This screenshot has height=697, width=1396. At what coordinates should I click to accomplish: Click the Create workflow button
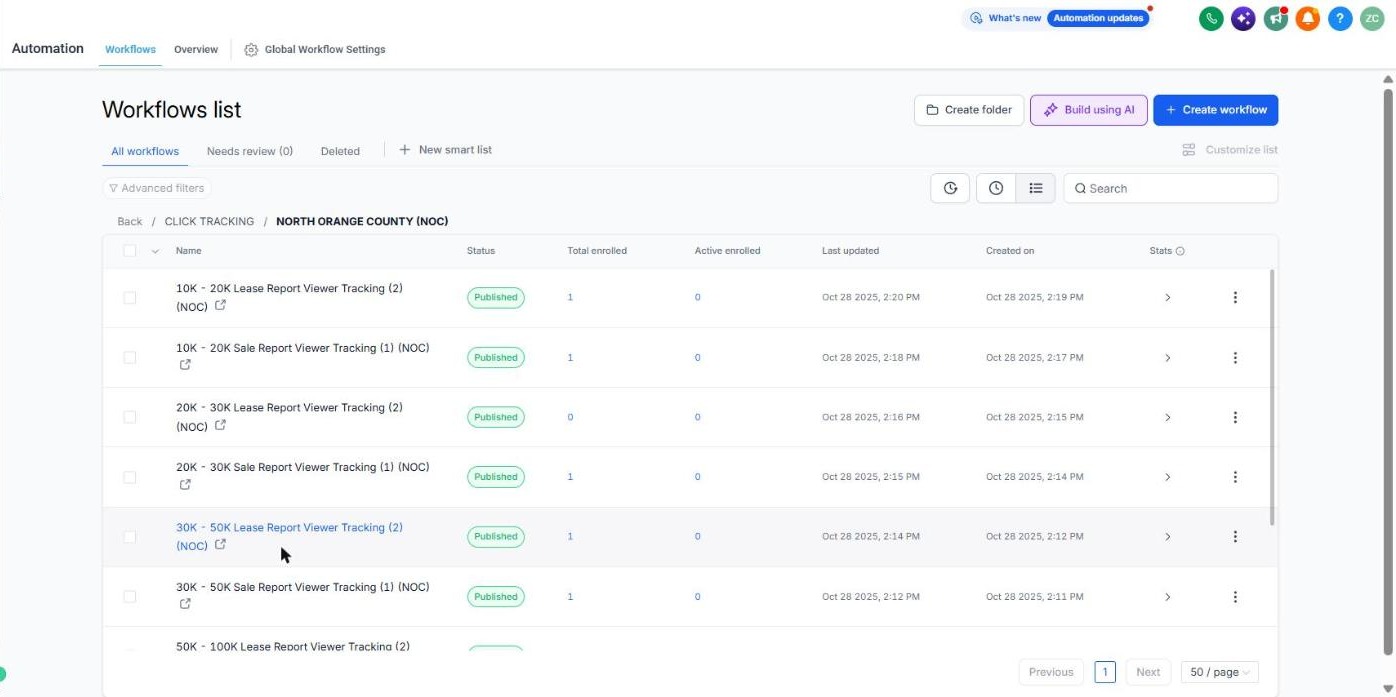click(x=1215, y=110)
